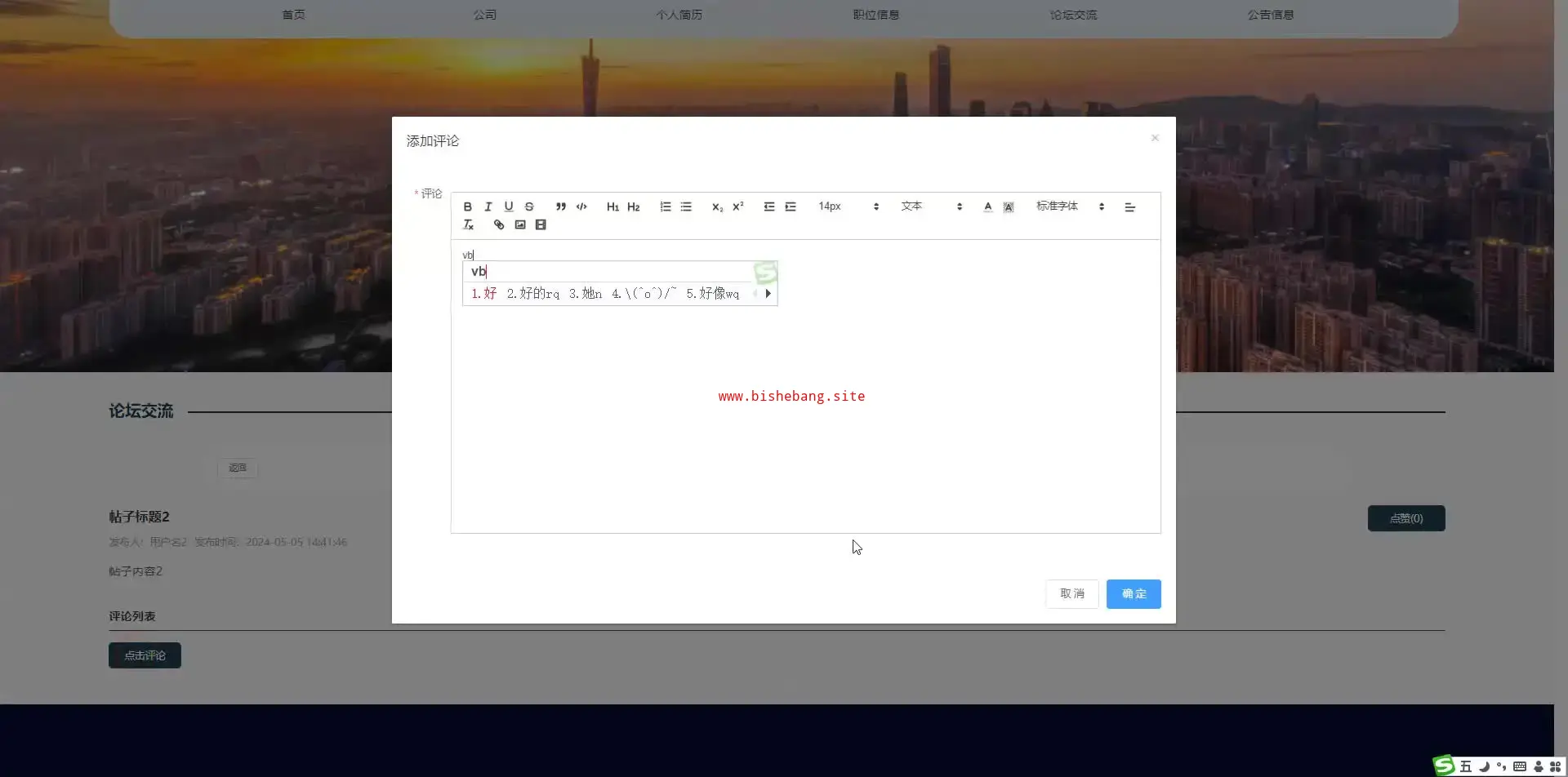Toggle underline formatting in the editor
The width and height of the screenshot is (1568, 777).
click(508, 206)
